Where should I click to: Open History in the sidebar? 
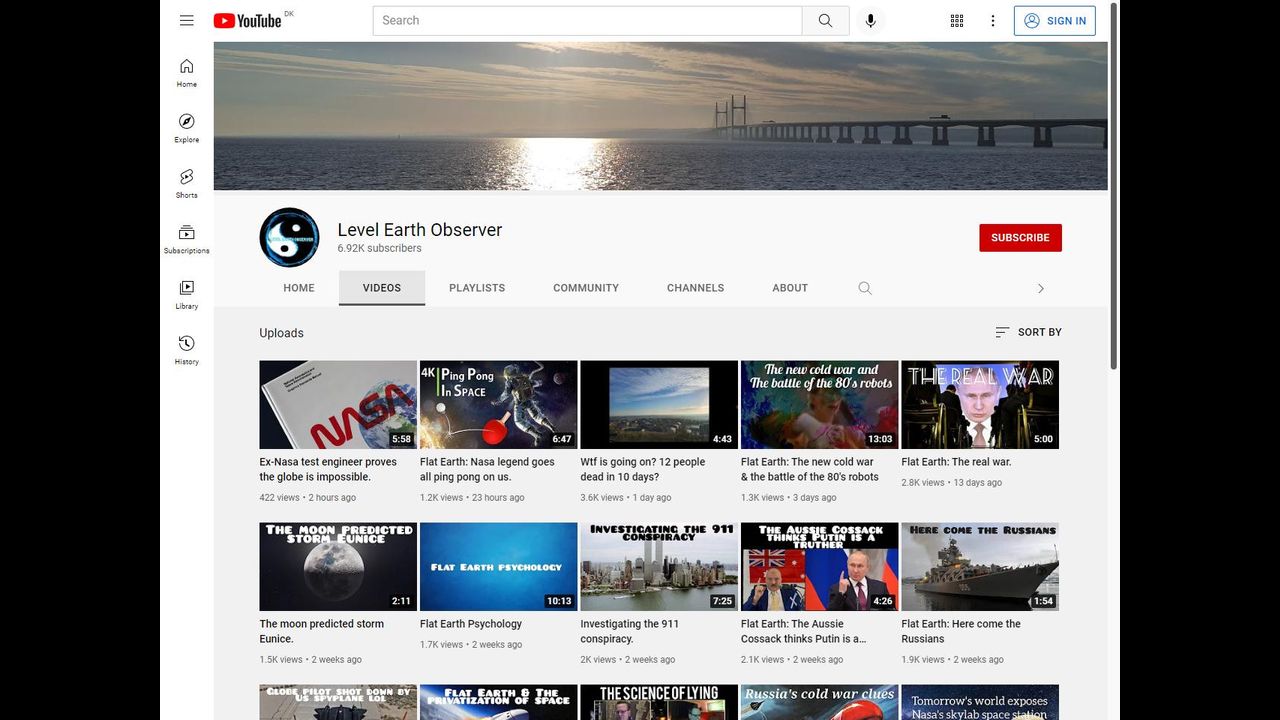(187, 349)
